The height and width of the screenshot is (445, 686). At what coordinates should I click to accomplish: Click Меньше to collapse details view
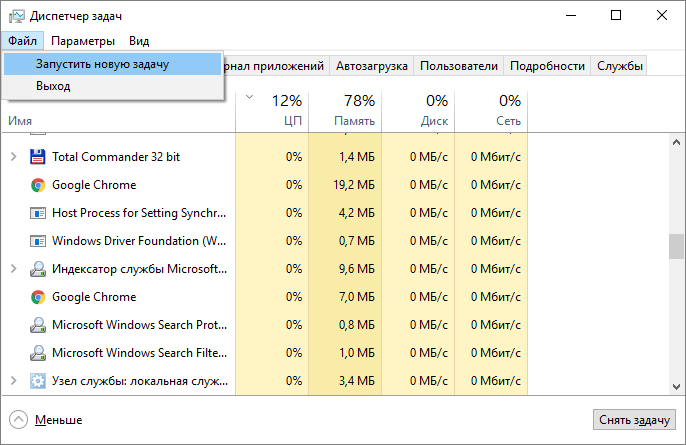pyautogui.click(x=58, y=420)
